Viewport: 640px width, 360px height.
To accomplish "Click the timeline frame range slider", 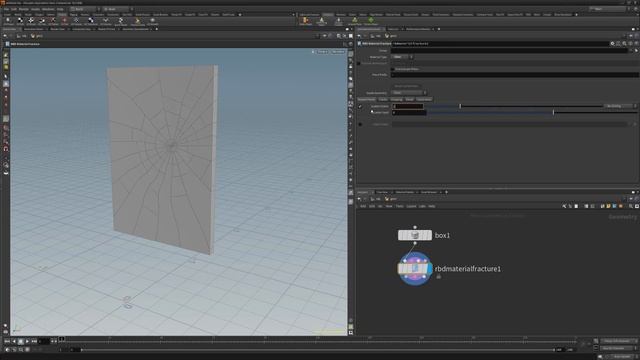I will coord(318,349).
